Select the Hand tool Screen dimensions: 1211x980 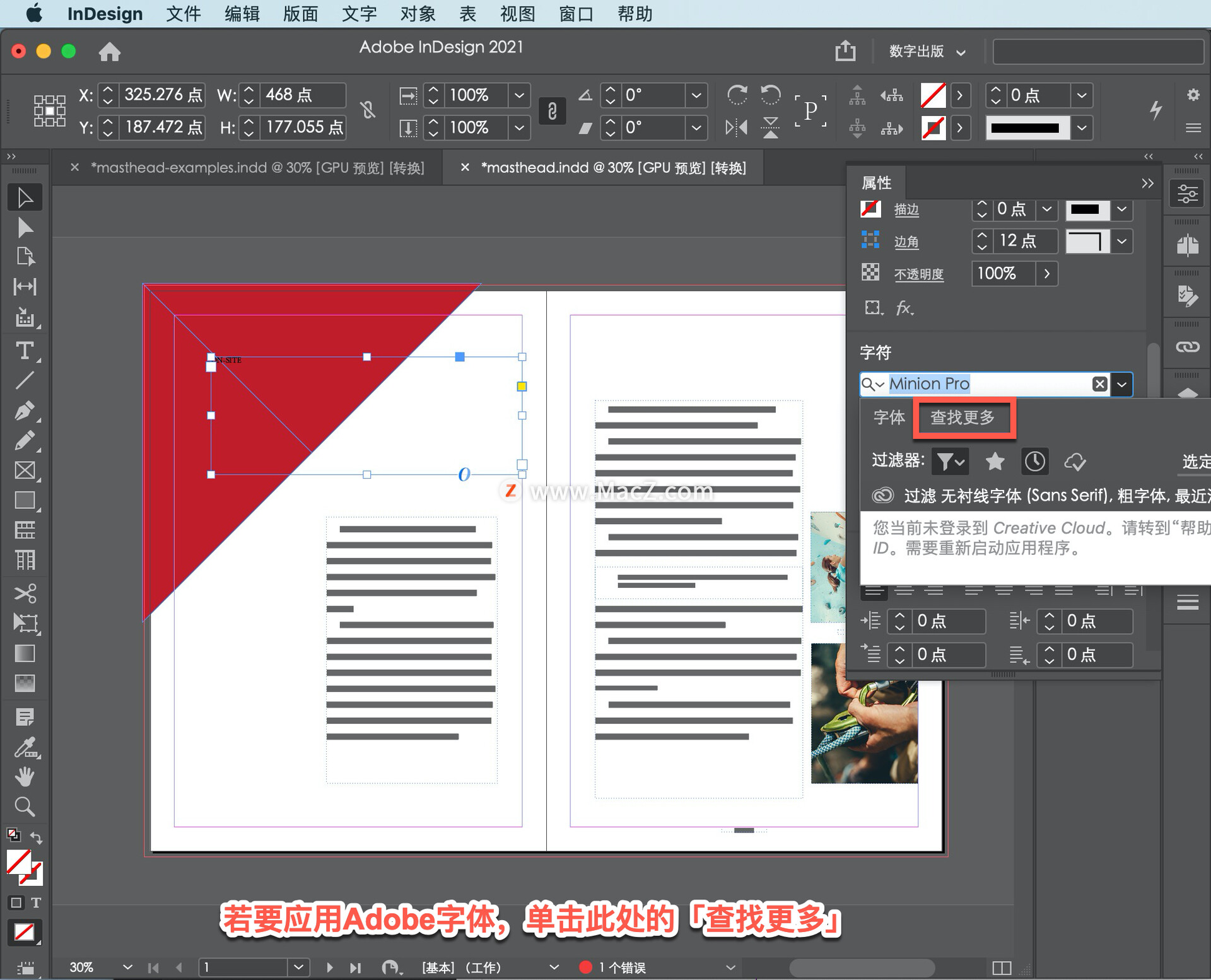click(x=25, y=777)
